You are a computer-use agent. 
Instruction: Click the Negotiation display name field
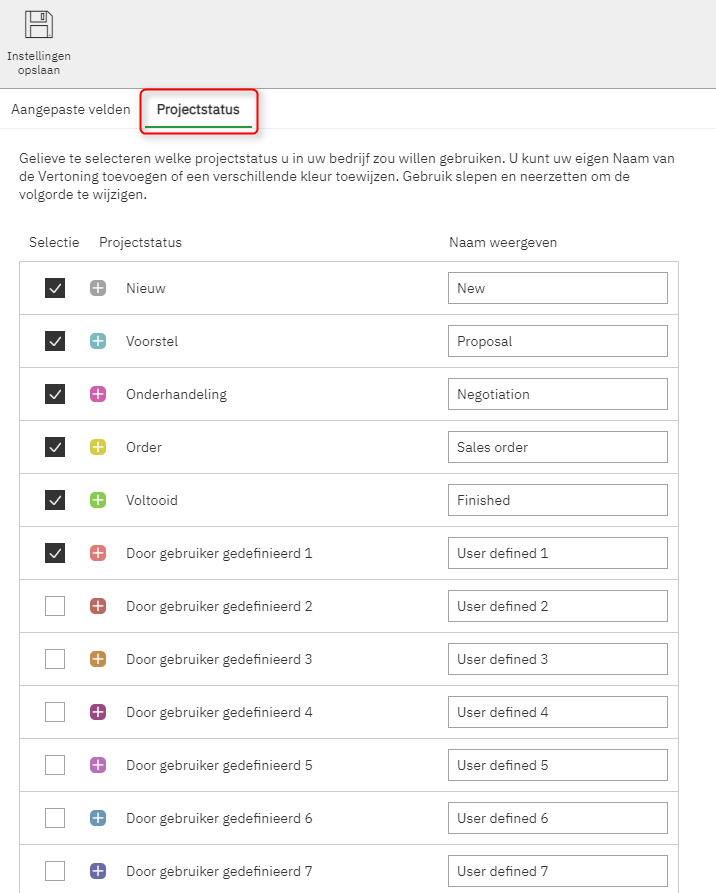pos(557,394)
